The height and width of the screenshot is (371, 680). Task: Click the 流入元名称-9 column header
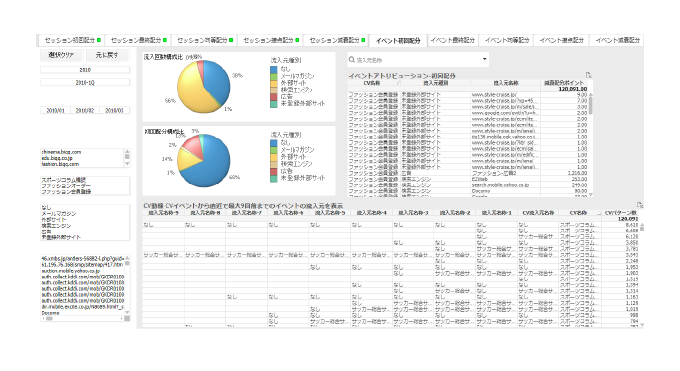coord(163,213)
